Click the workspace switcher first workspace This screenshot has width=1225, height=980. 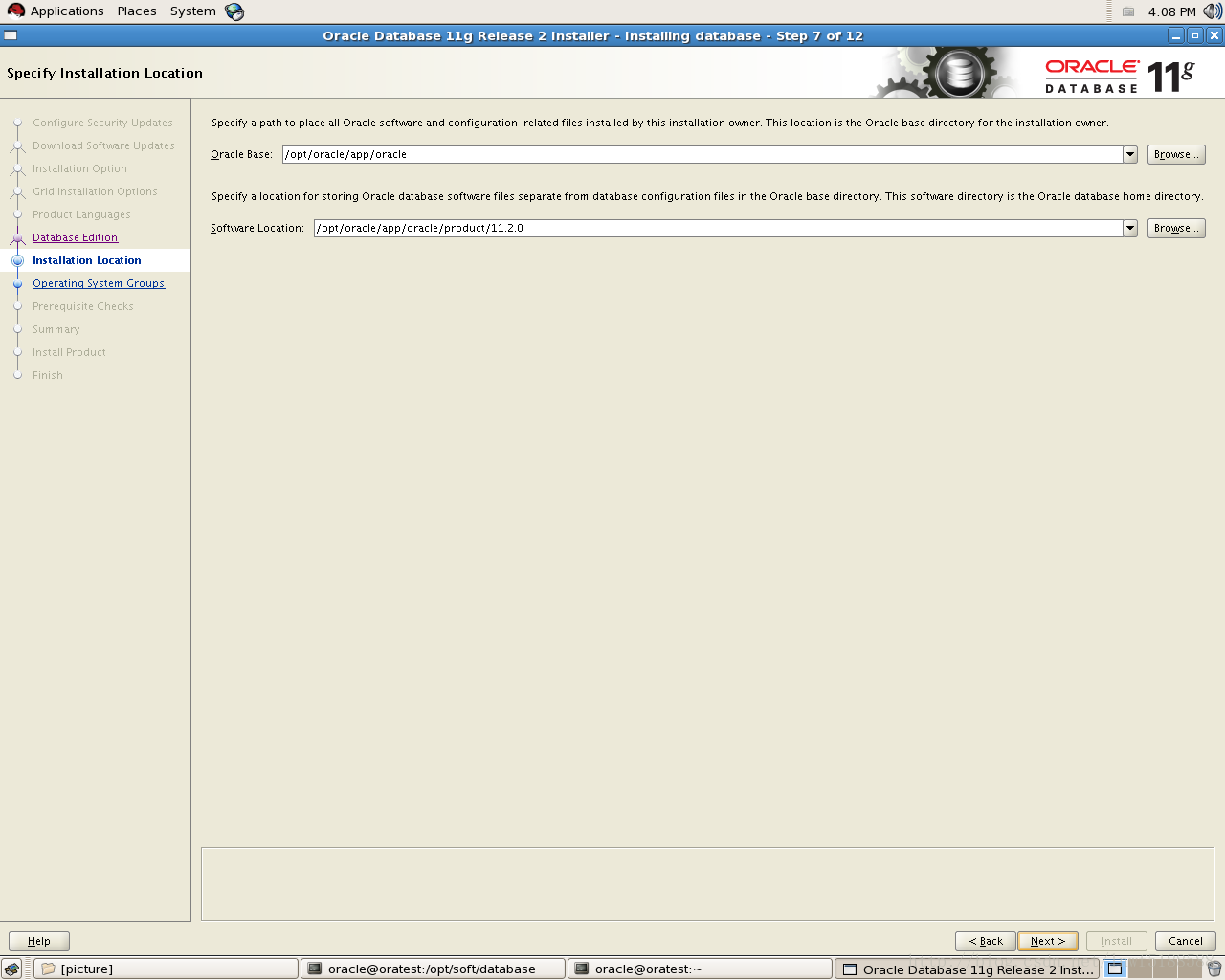pyautogui.click(x=1115, y=969)
